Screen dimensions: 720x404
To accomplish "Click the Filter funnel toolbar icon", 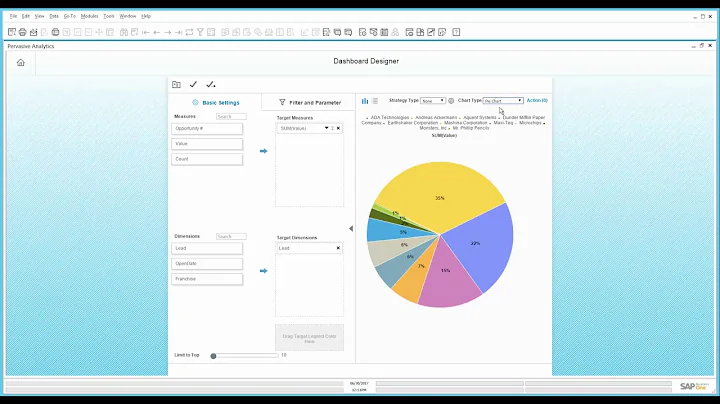I will (200, 32).
